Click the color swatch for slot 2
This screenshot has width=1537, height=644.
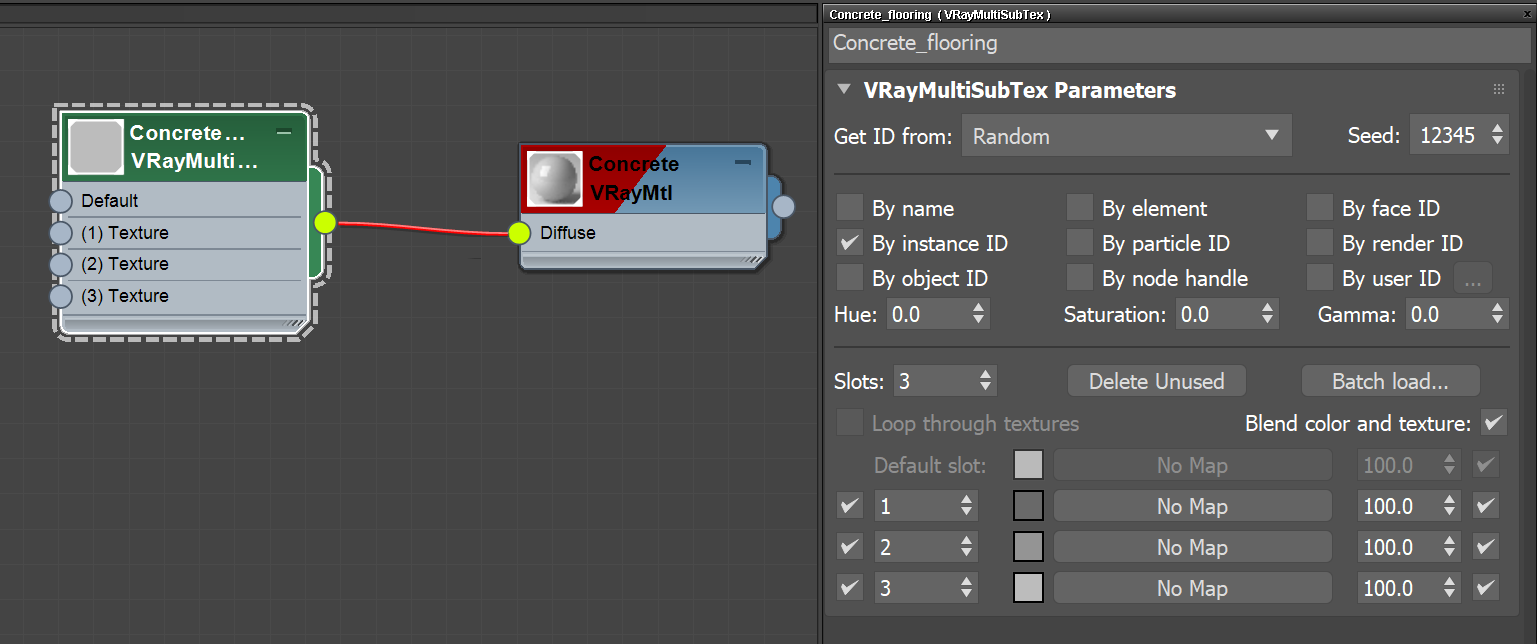pyautogui.click(x=1028, y=546)
